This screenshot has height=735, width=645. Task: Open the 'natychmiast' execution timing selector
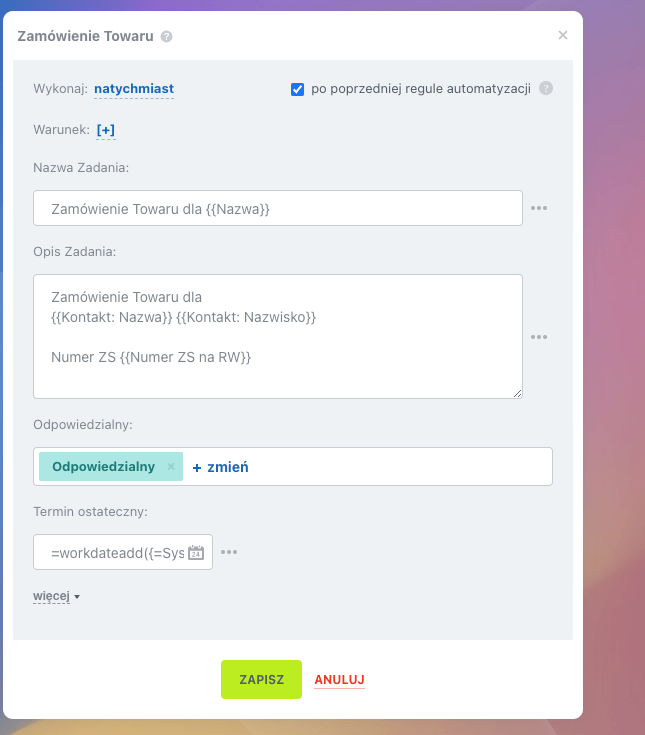[x=134, y=89]
